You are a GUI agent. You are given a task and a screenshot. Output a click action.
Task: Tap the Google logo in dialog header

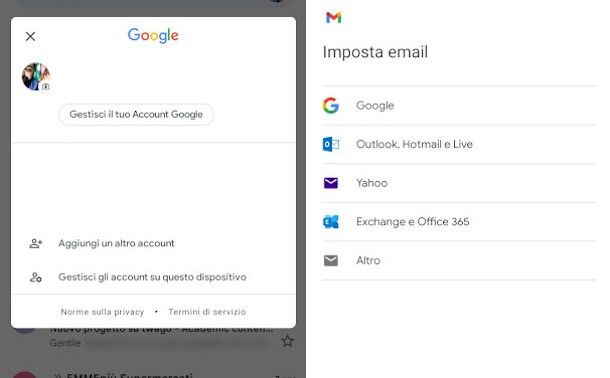pos(153,35)
